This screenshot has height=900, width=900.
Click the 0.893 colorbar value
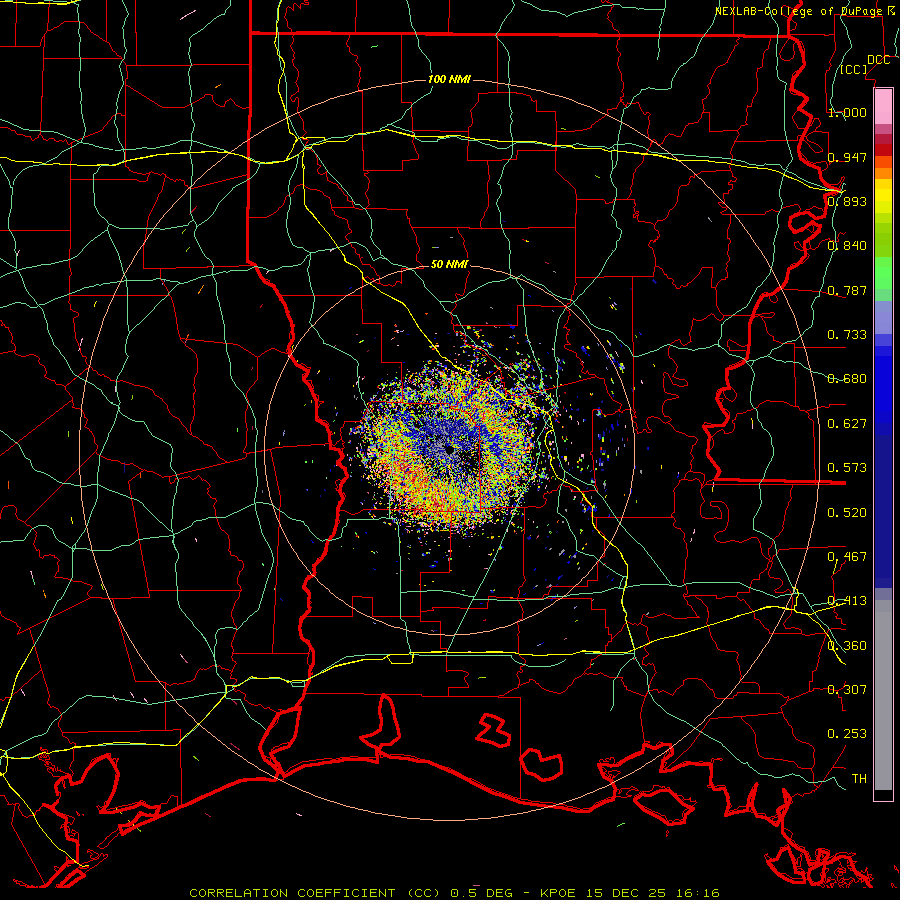tap(847, 201)
